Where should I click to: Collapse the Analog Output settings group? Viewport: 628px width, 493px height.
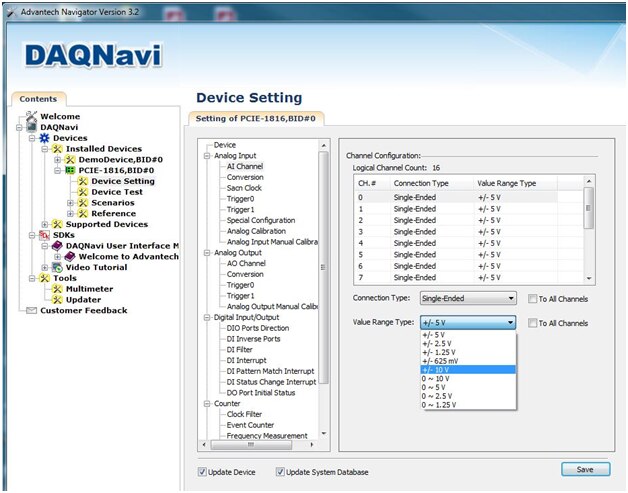[x=207, y=253]
